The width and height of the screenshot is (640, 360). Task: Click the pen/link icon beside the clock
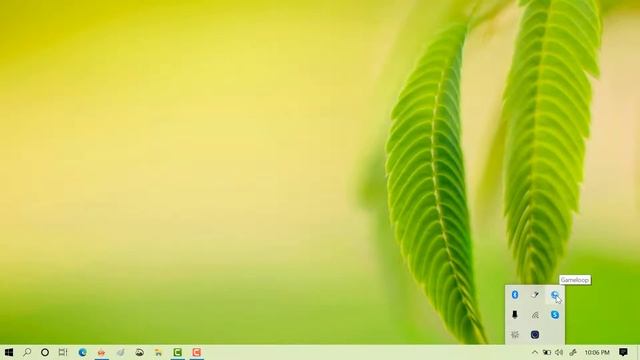(573, 352)
